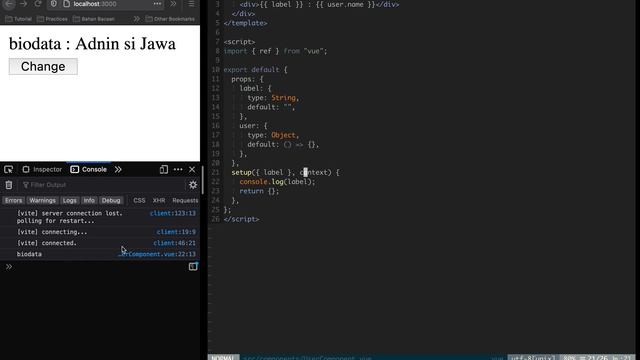The image size is (640, 360).
Task: Toggle responsive design mode icon
Action: pyautogui.click(x=164, y=169)
